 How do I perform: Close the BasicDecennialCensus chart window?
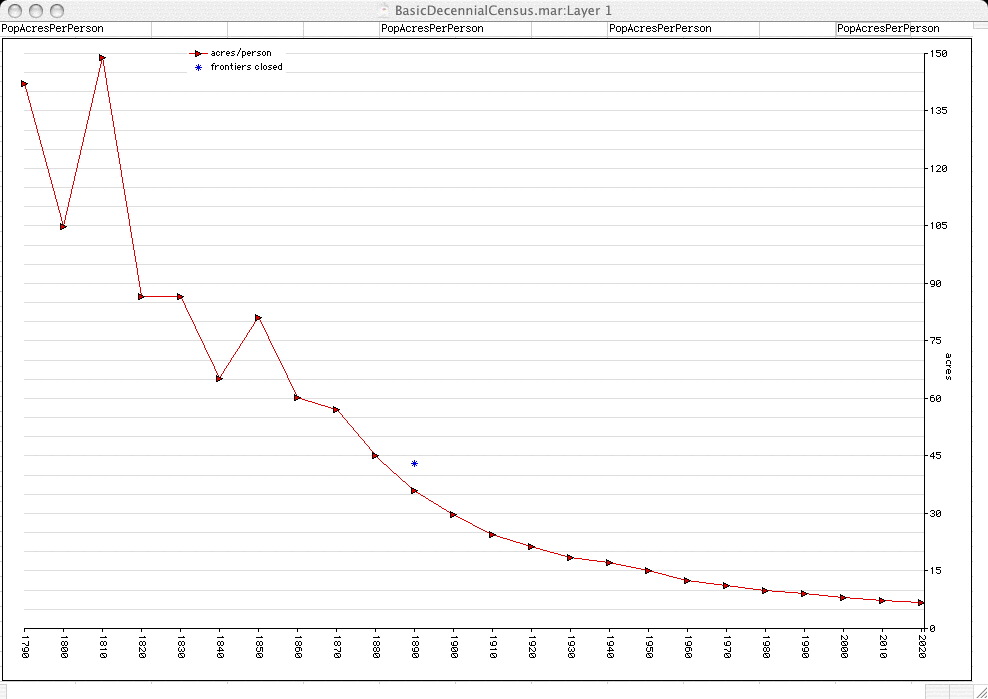[13, 9]
